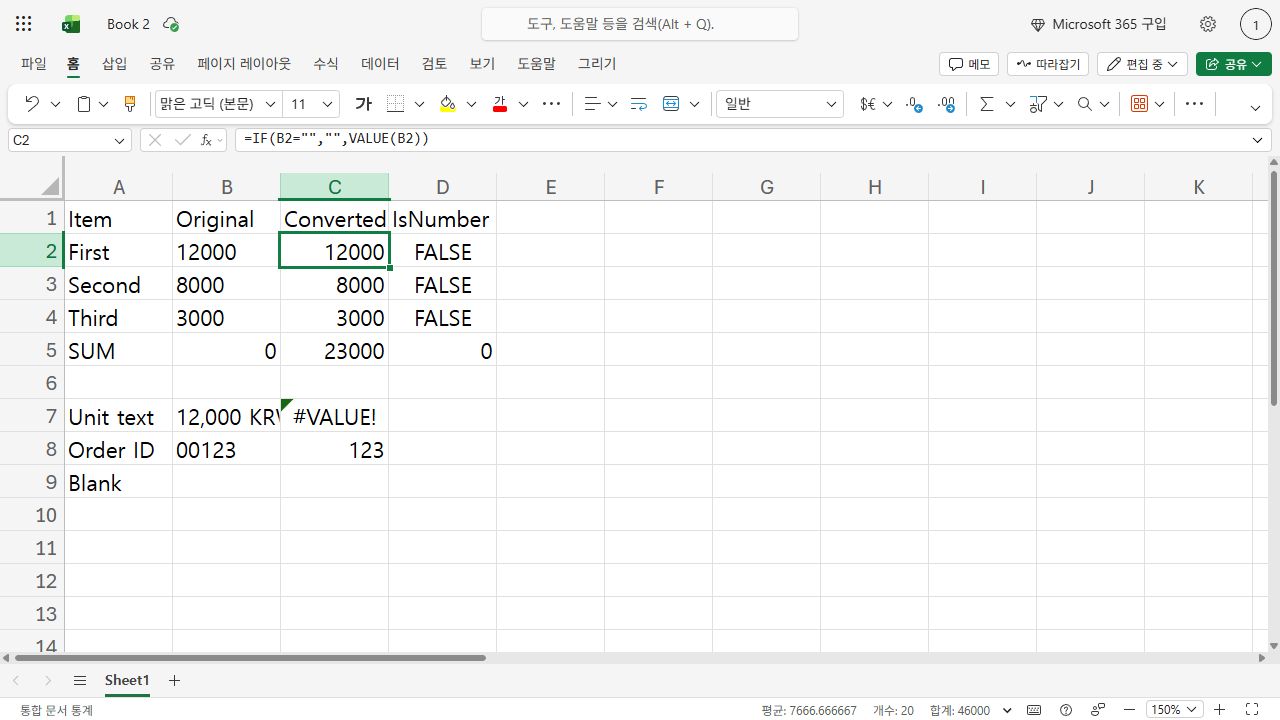
Task: Apply the red font color
Action: (x=500, y=104)
